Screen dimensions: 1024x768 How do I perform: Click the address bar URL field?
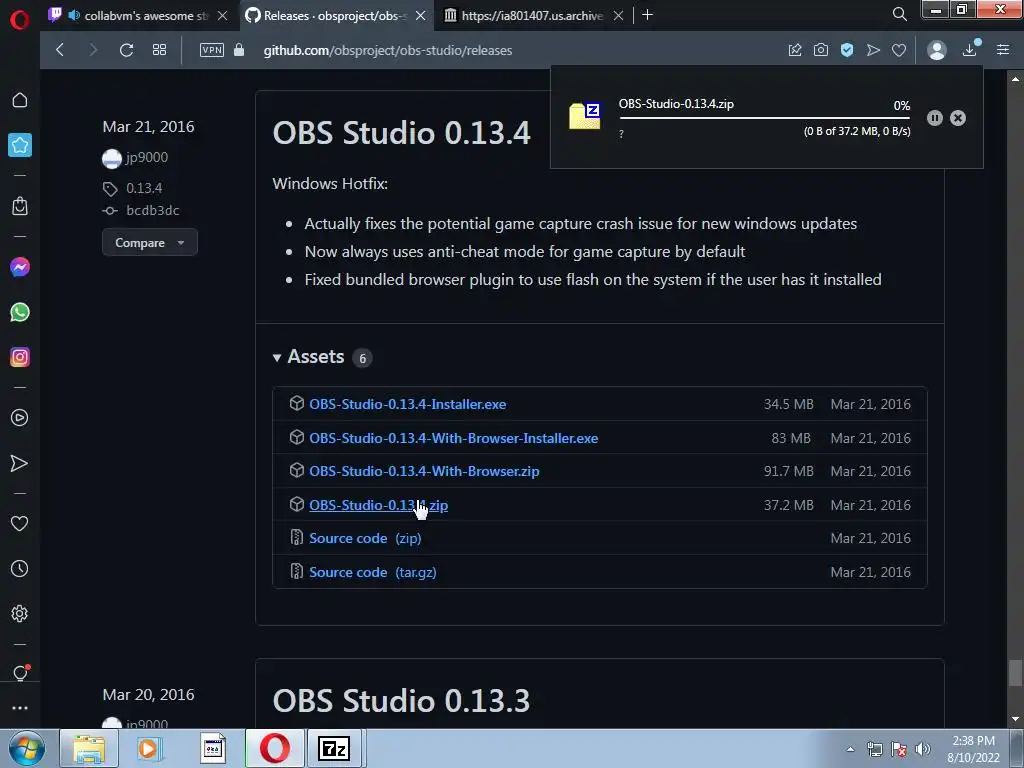(x=388, y=50)
